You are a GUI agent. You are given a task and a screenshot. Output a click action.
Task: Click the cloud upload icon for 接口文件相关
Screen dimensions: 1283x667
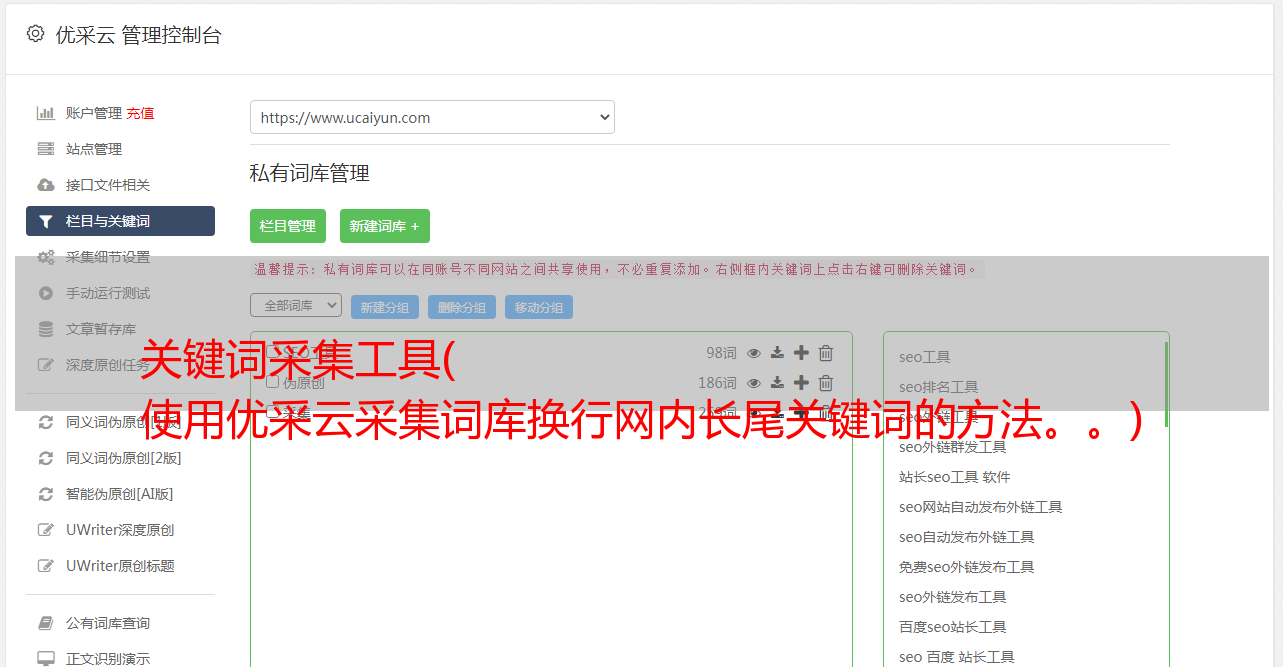point(46,185)
